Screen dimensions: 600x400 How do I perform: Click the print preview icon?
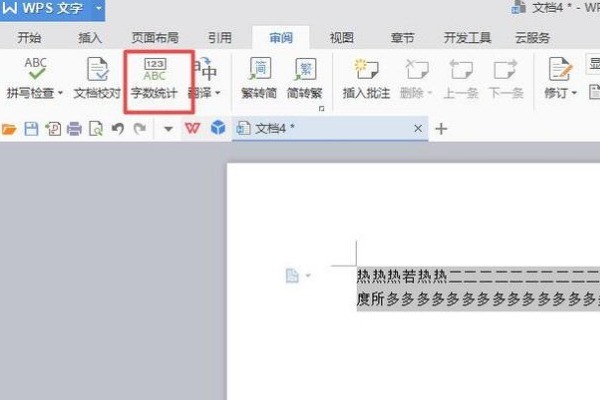(x=96, y=129)
